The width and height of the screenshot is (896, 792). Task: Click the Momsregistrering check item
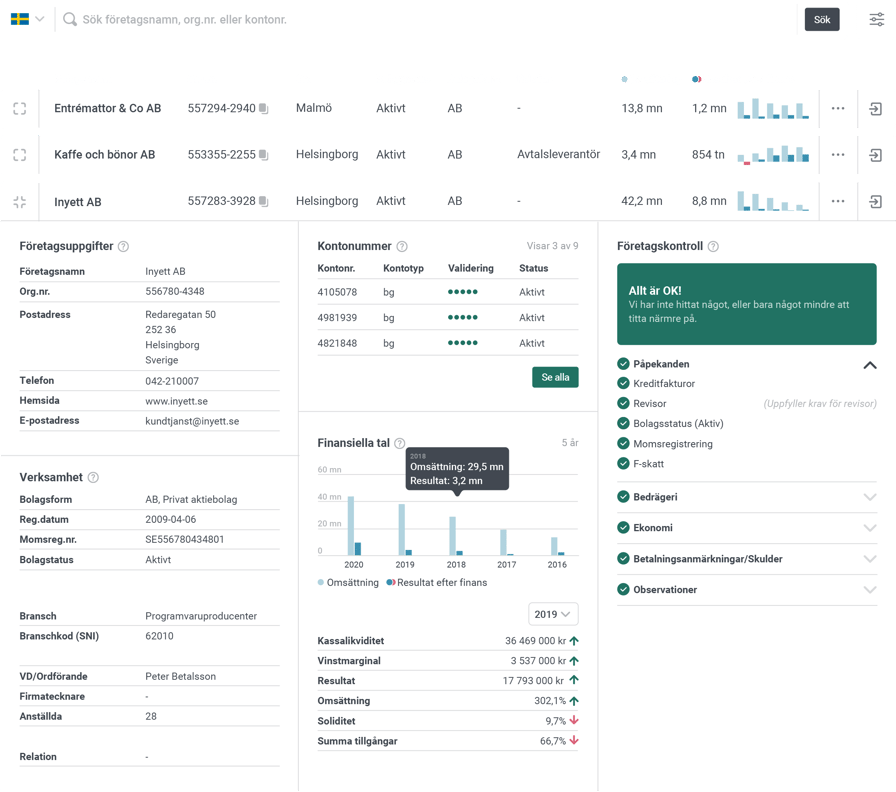(x=665, y=444)
